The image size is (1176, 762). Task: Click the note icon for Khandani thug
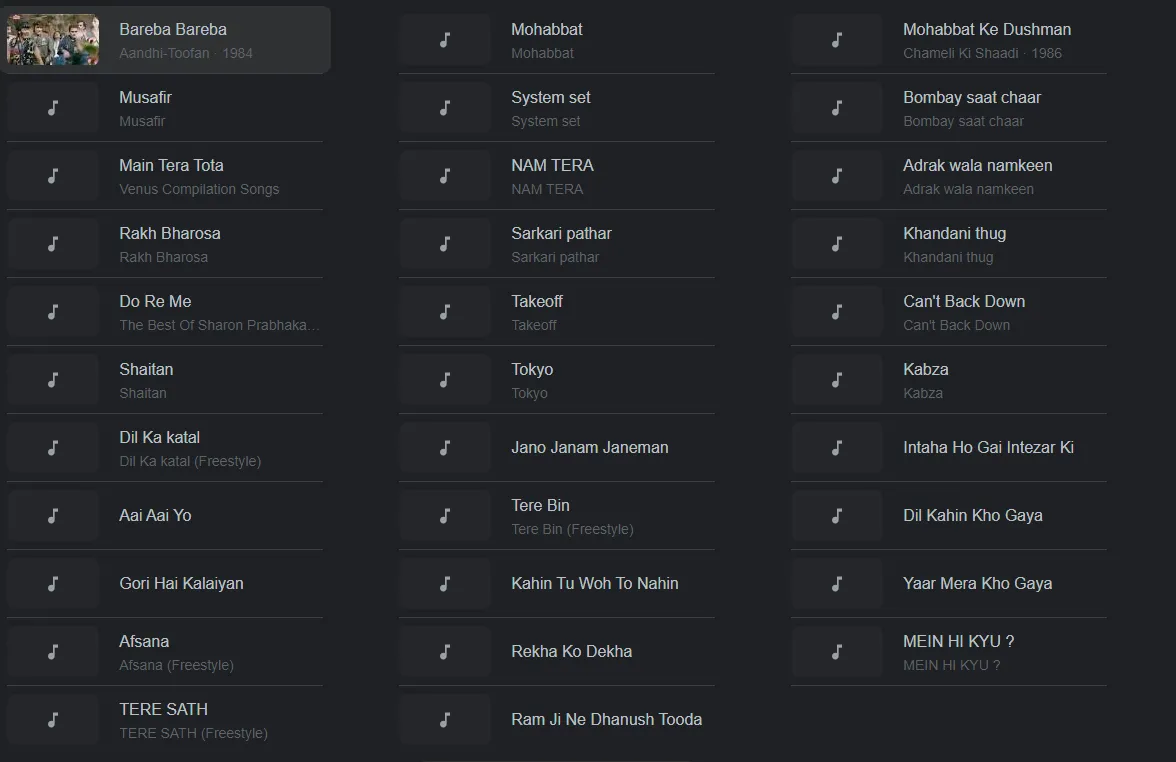tap(837, 244)
